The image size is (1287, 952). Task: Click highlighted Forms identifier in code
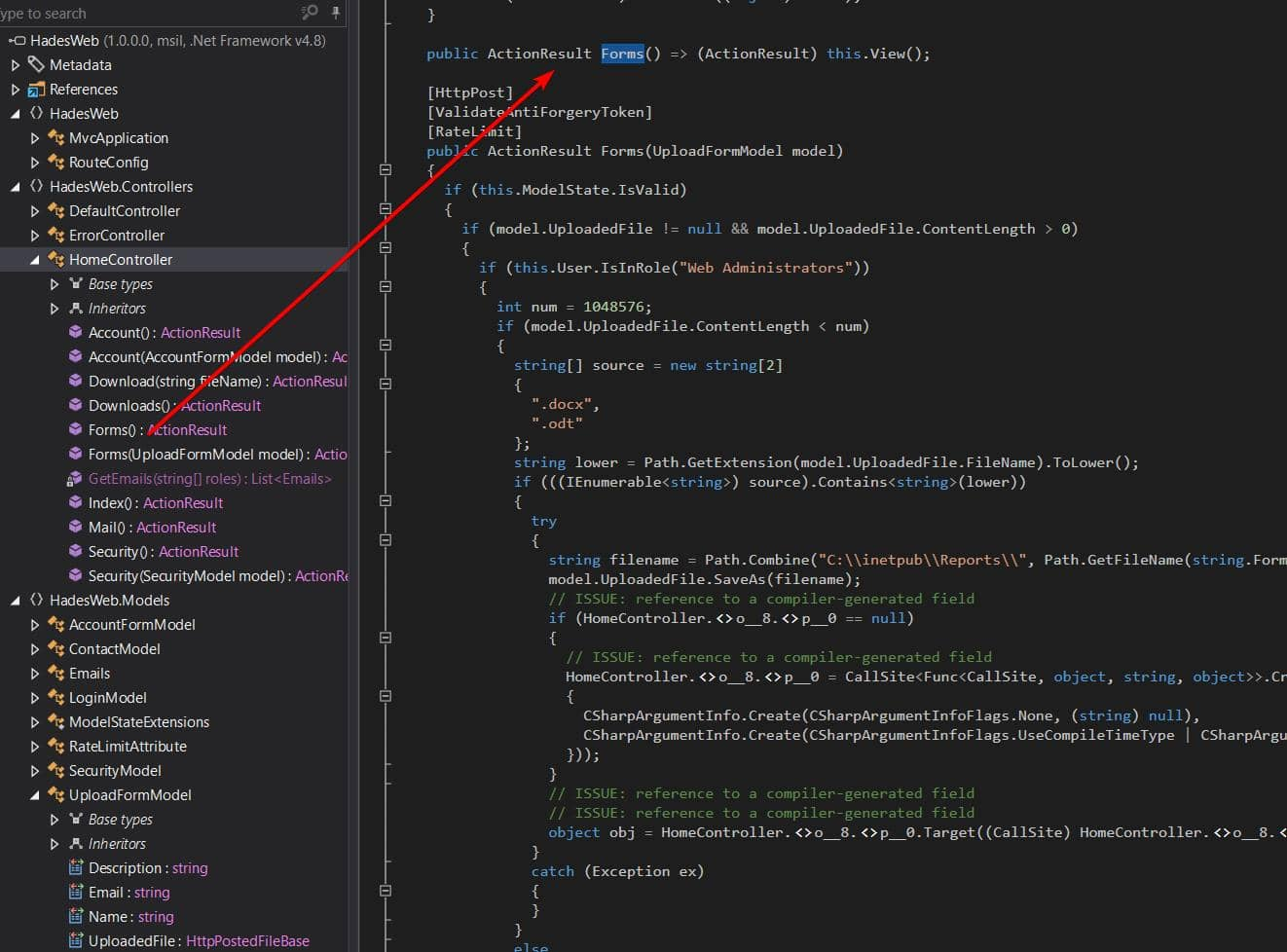click(622, 54)
